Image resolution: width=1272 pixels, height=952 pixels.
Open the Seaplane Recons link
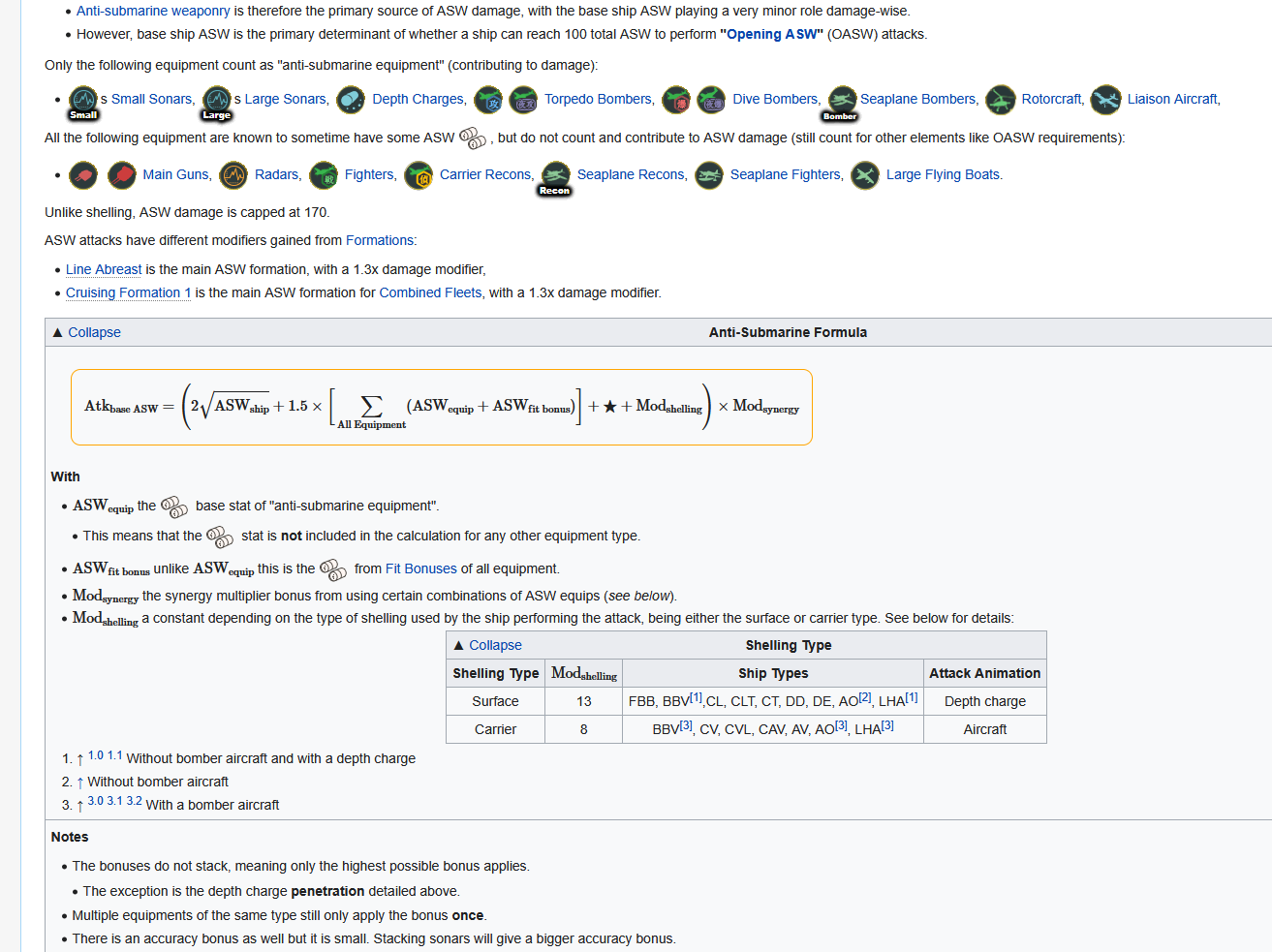click(x=631, y=174)
